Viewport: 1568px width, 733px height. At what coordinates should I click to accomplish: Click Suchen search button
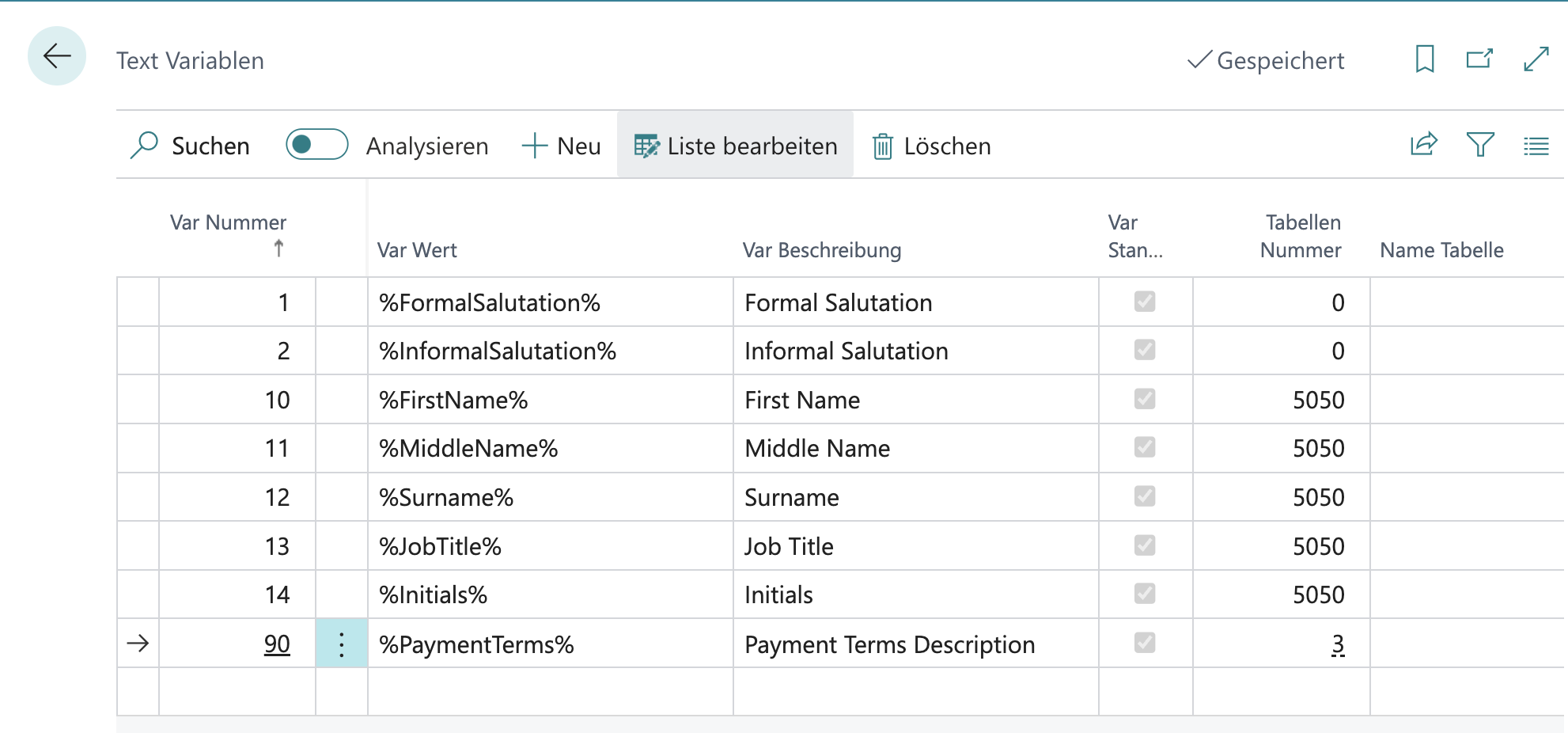coord(190,146)
